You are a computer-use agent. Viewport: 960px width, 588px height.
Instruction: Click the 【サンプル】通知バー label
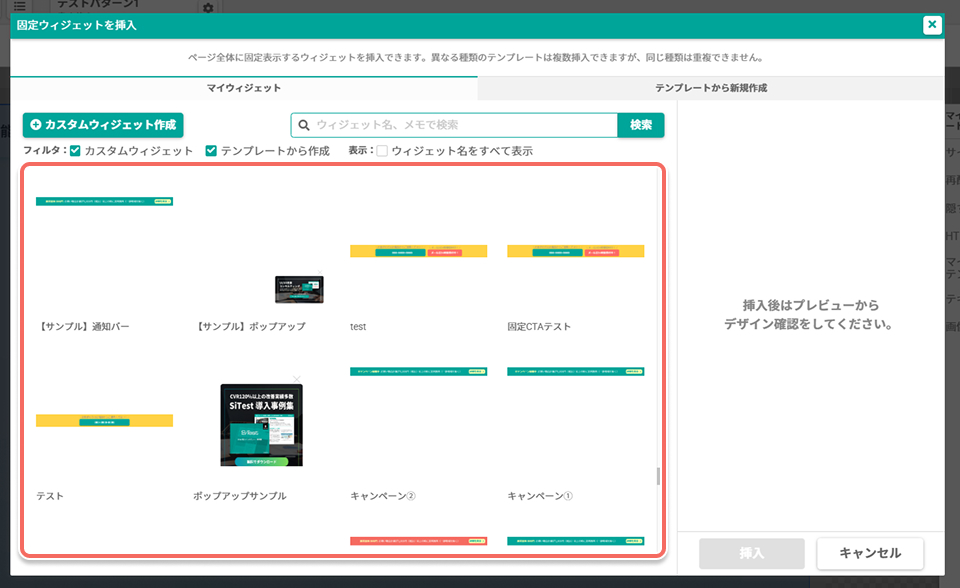click(x=83, y=326)
